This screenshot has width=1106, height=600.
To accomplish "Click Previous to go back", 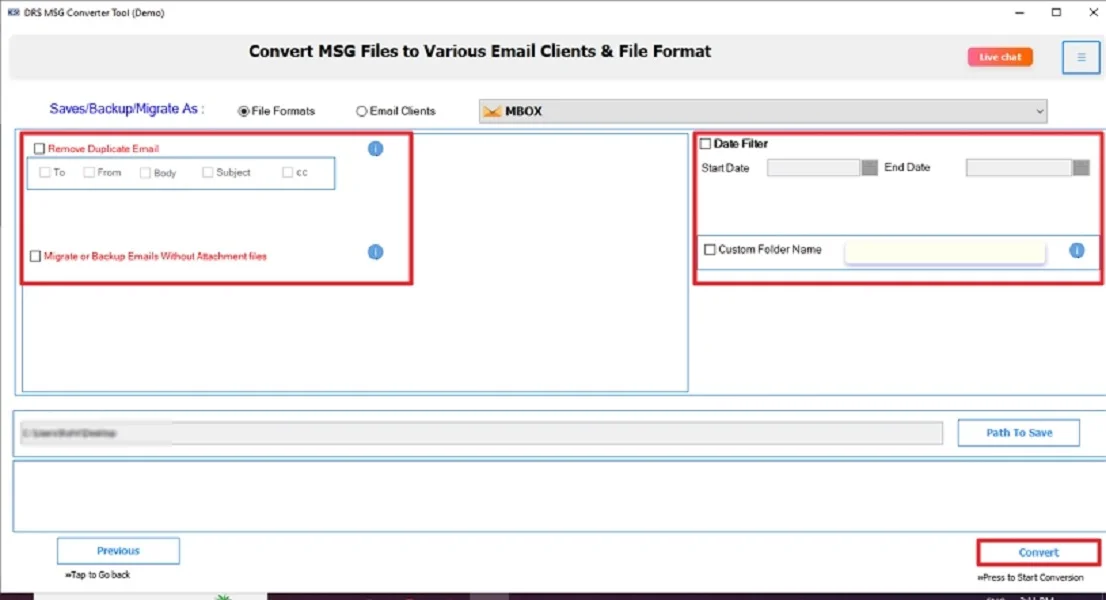I will pos(118,550).
